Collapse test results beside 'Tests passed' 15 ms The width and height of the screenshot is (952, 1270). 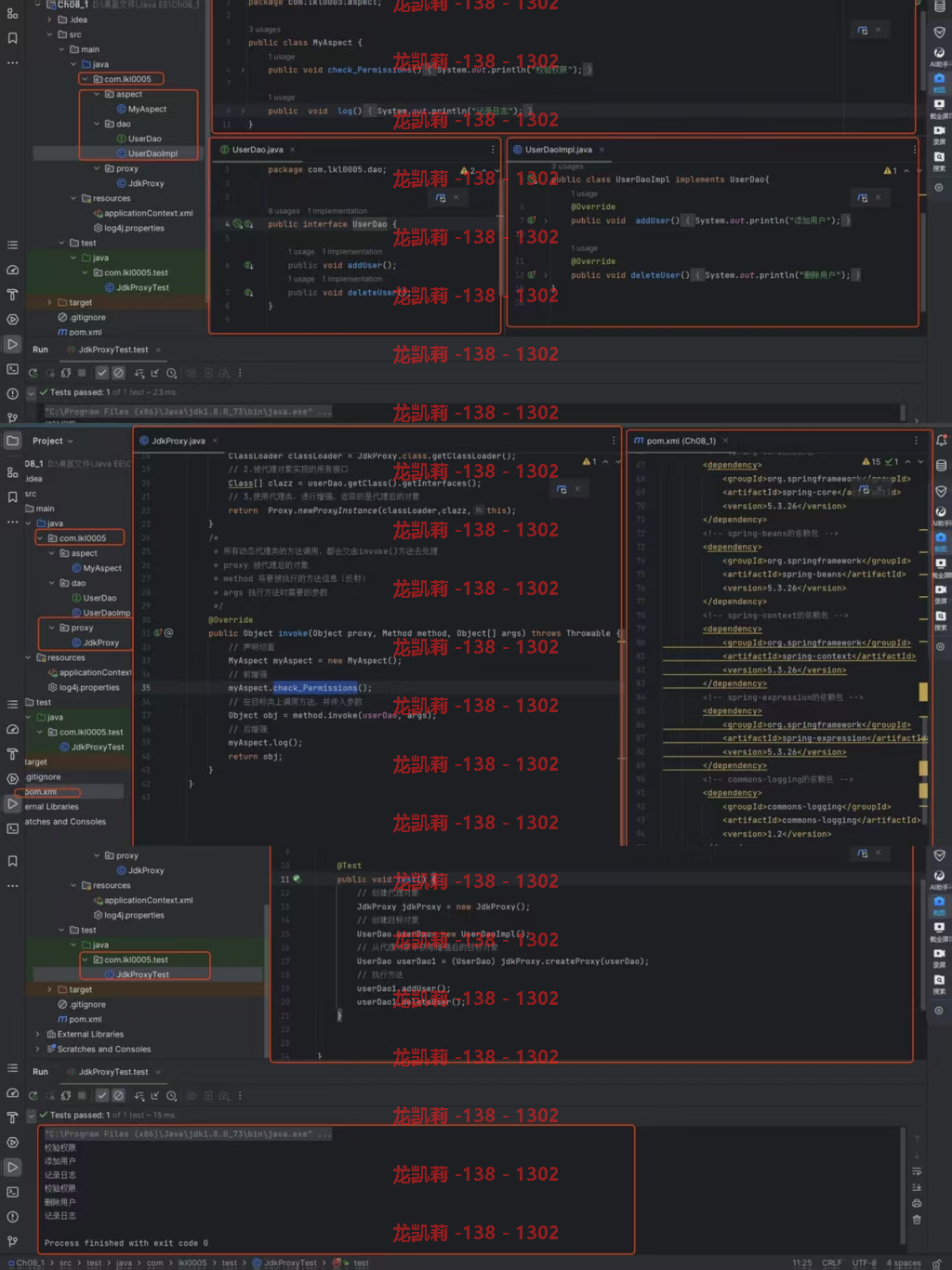(x=32, y=1115)
